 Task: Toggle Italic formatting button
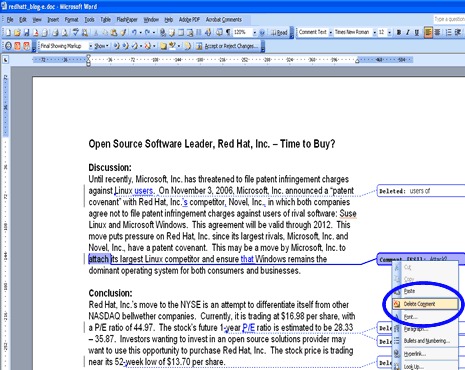pos(408,32)
